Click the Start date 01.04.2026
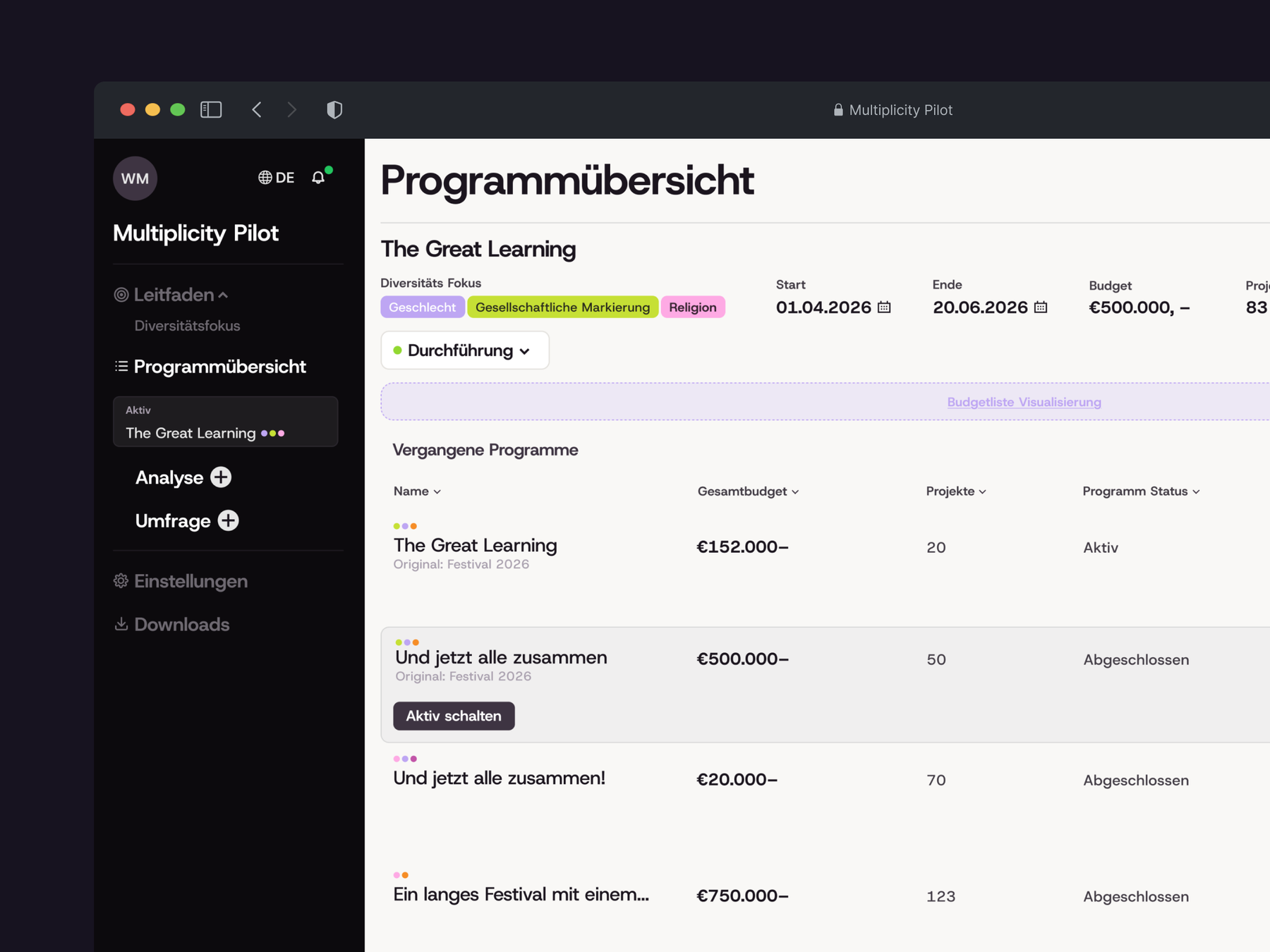Viewport: 1270px width, 952px height. pyautogui.click(x=824, y=307)
